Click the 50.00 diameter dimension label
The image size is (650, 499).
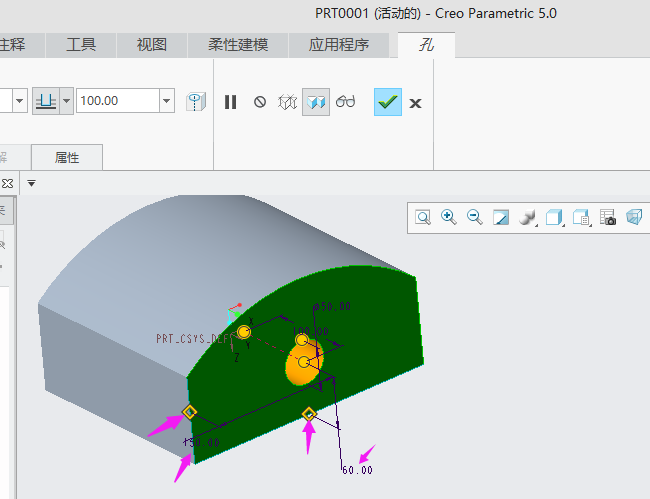tap(332, 307)
